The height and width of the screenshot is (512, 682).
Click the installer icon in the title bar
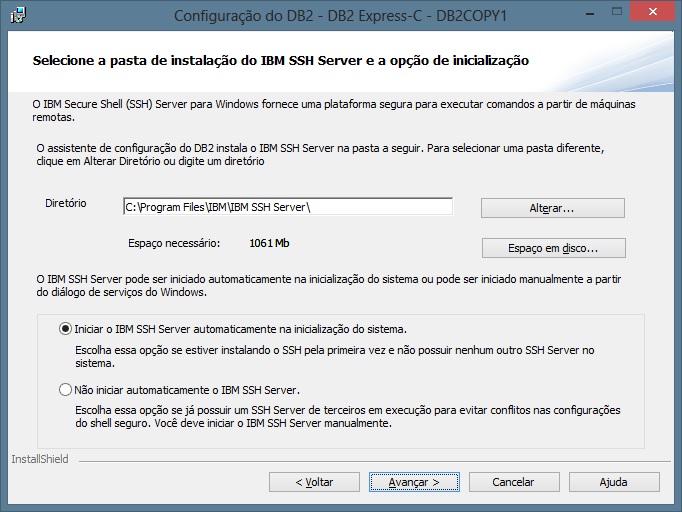[x=19, y=15]
